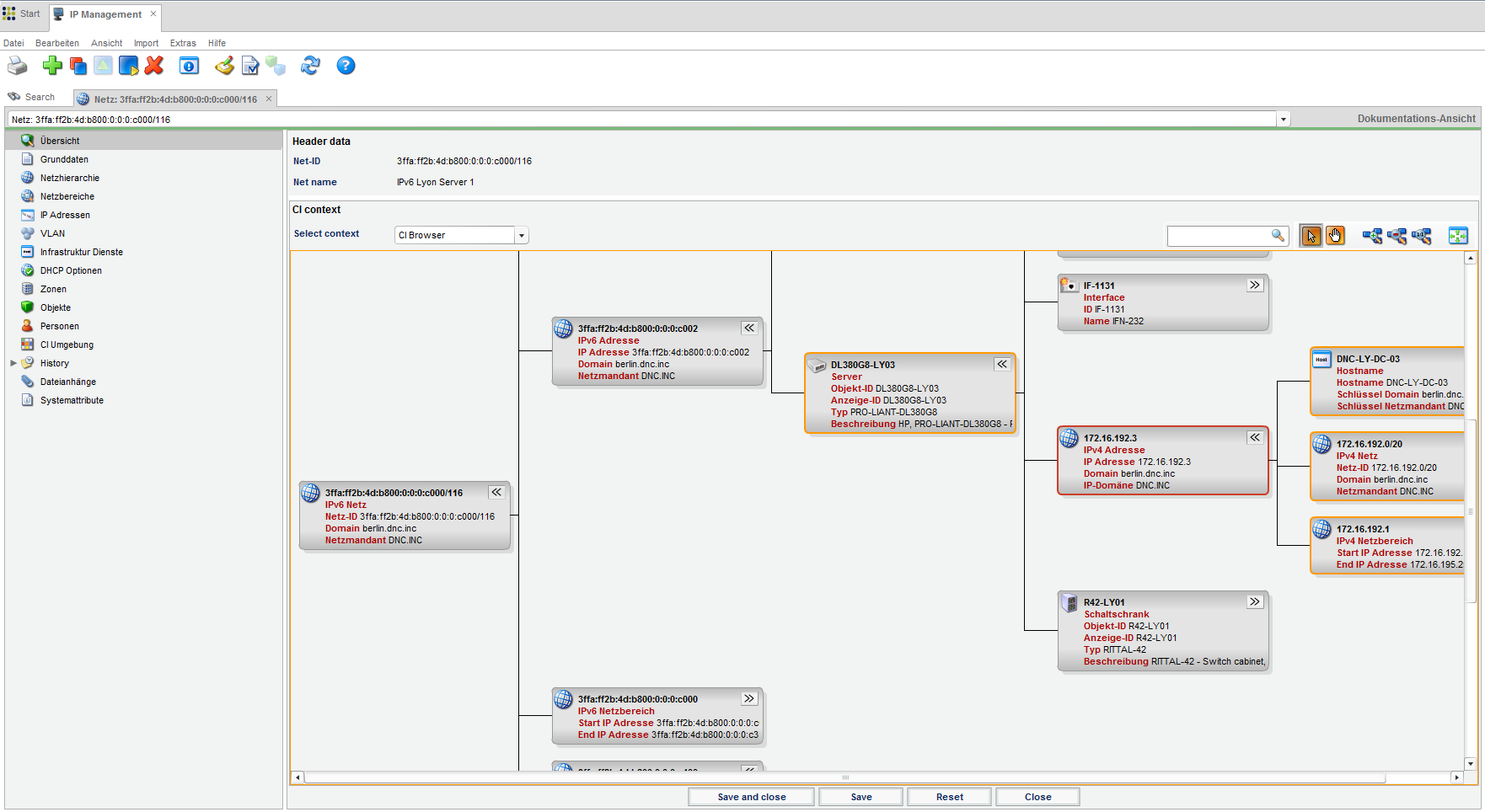Click the Save and close button
Screen dimensions: 1485x812
click(752, 797)
